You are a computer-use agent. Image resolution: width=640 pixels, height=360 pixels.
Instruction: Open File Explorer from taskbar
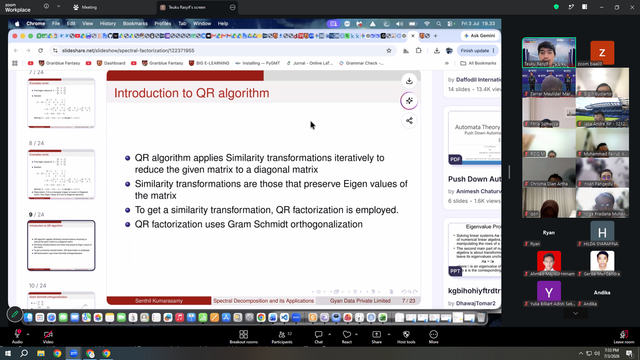pyautogui.click(x=41, y=353)
